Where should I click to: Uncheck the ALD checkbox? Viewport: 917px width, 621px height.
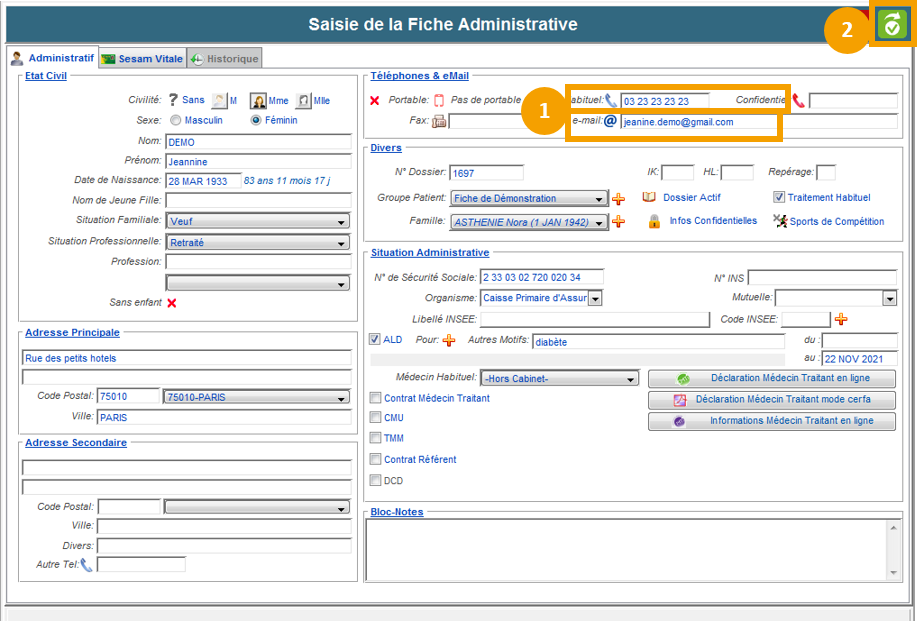(x=375, y=339)
